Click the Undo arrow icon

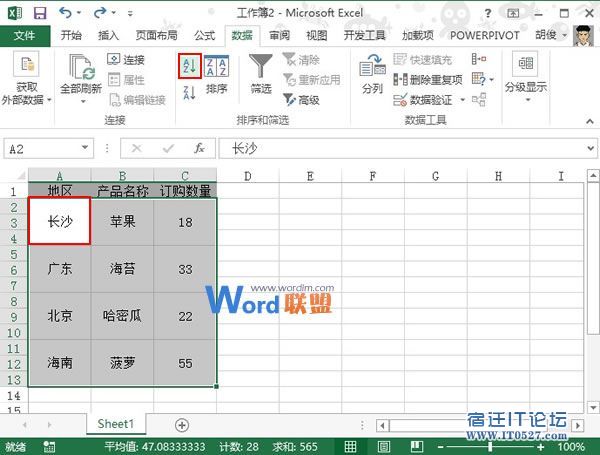click(x=65, y=13)
